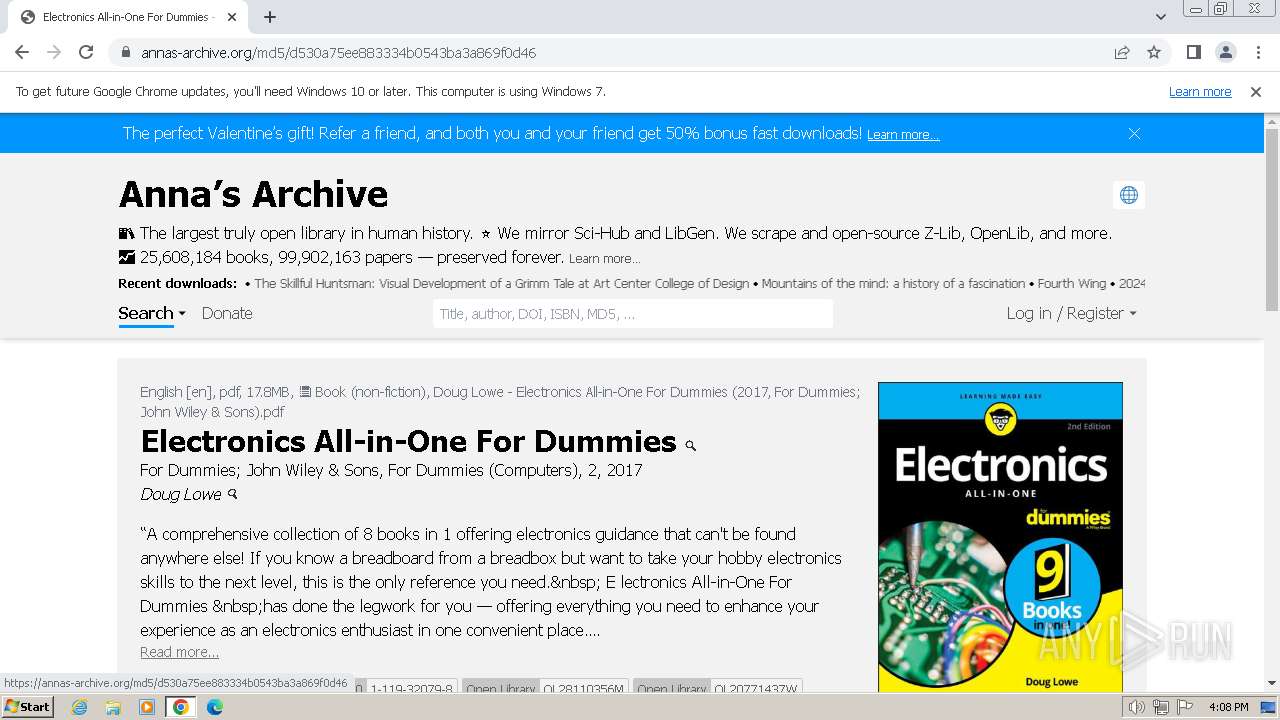Open Windows Media Player from taskbar

click(x=147, y=707)
